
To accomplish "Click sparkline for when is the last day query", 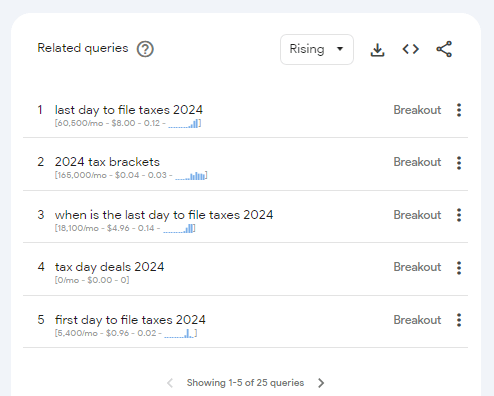I will coord(178,228).
